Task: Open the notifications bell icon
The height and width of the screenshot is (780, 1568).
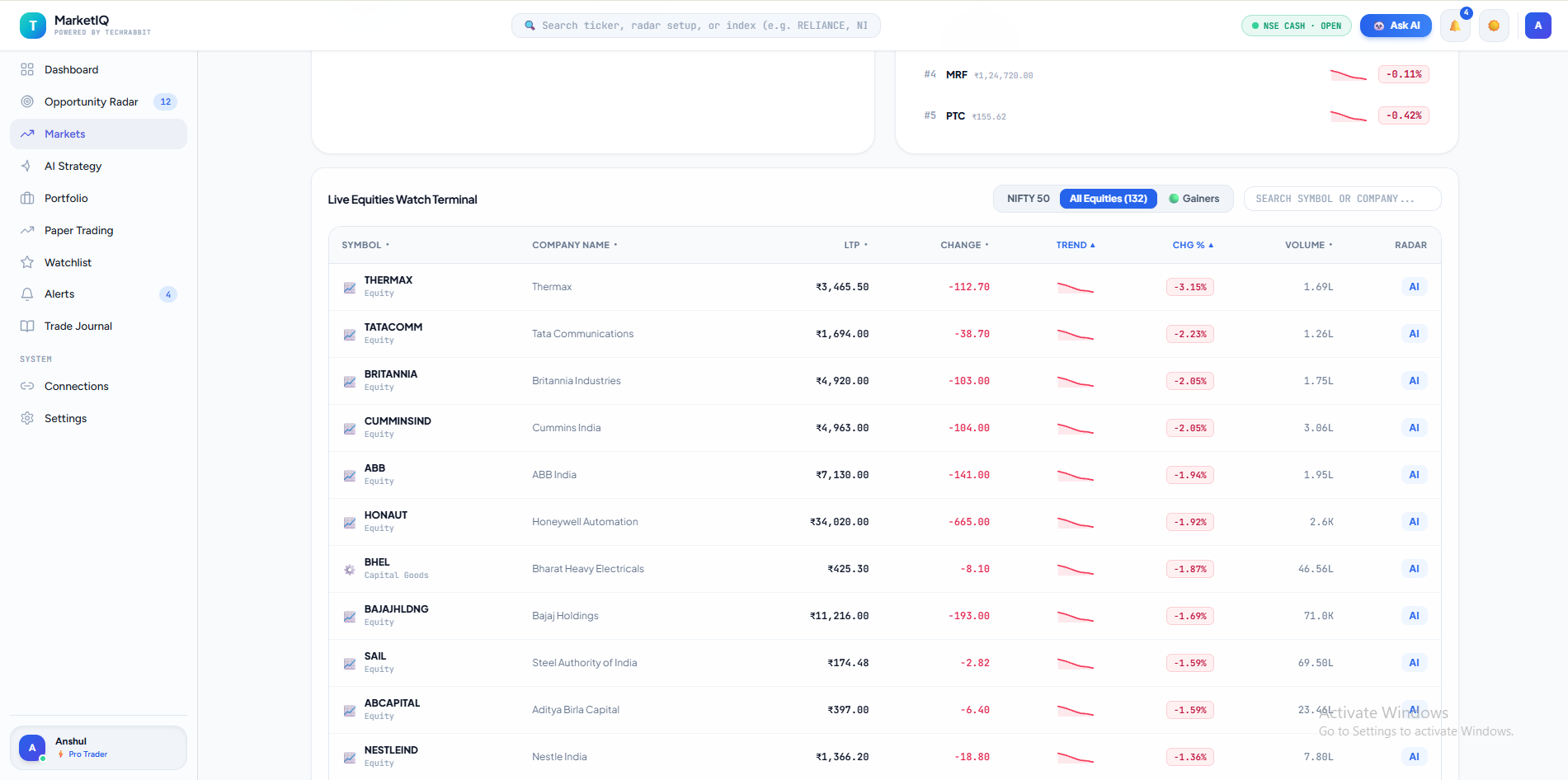Action: (1455, 26)
